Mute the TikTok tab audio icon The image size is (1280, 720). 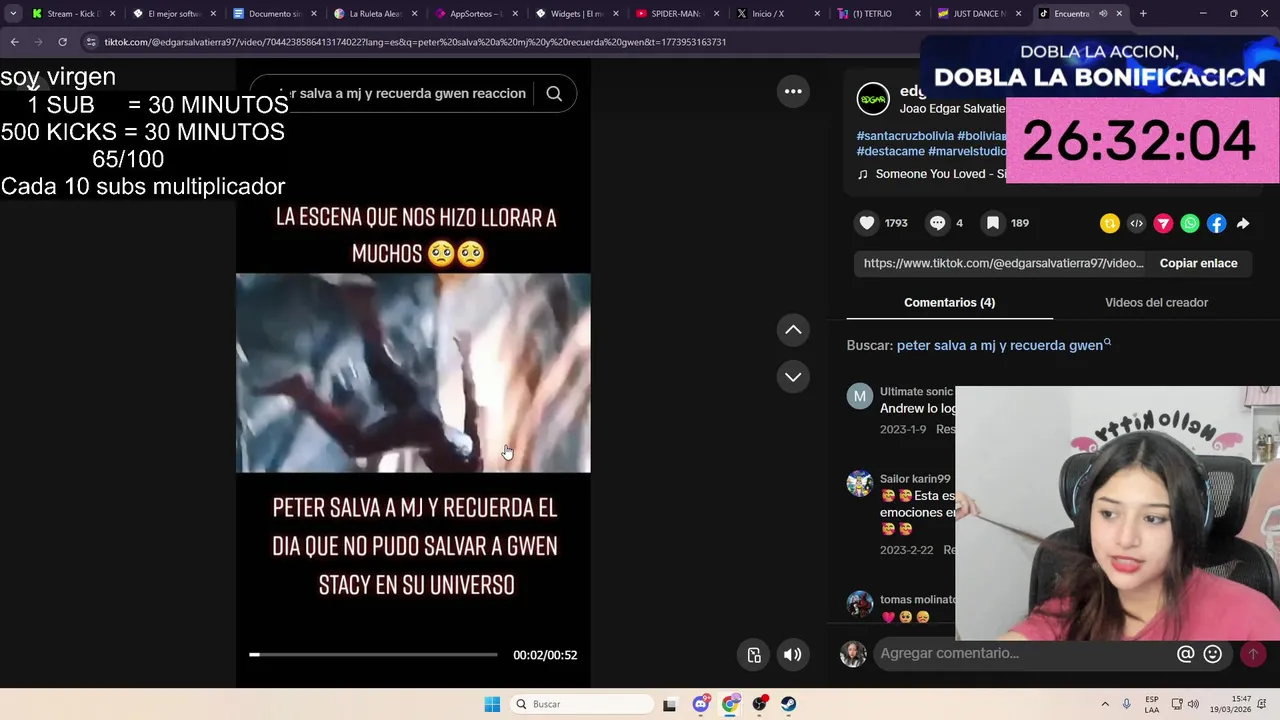pos(1103,14)
